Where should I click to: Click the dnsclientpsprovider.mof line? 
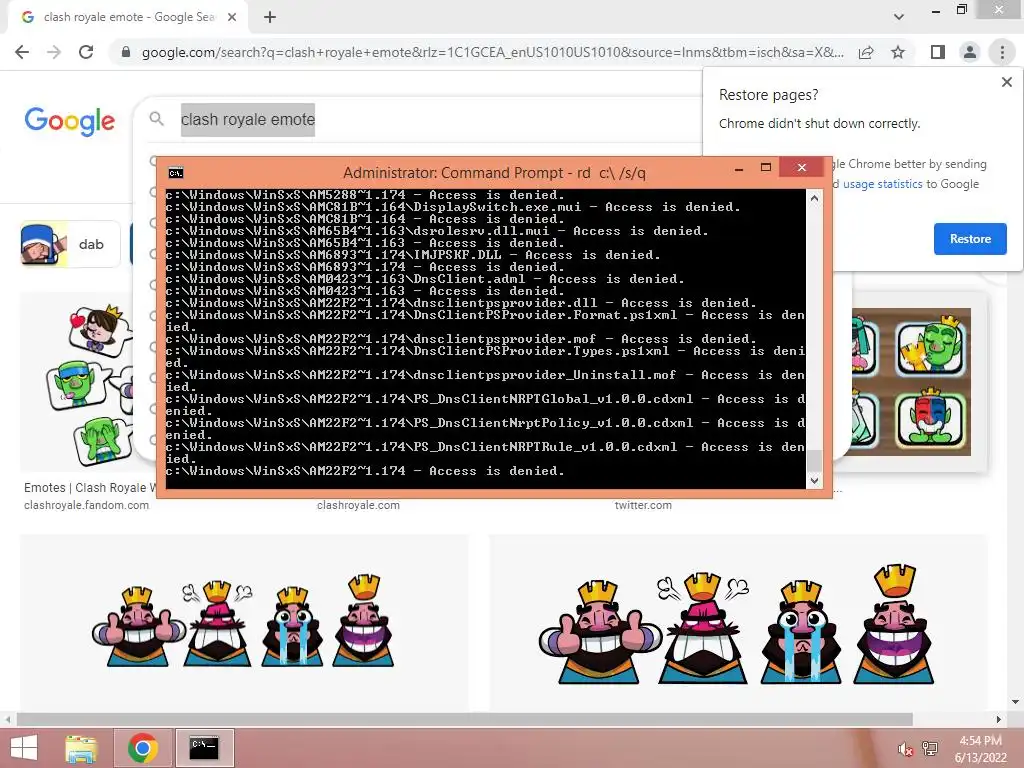point(461,339)
